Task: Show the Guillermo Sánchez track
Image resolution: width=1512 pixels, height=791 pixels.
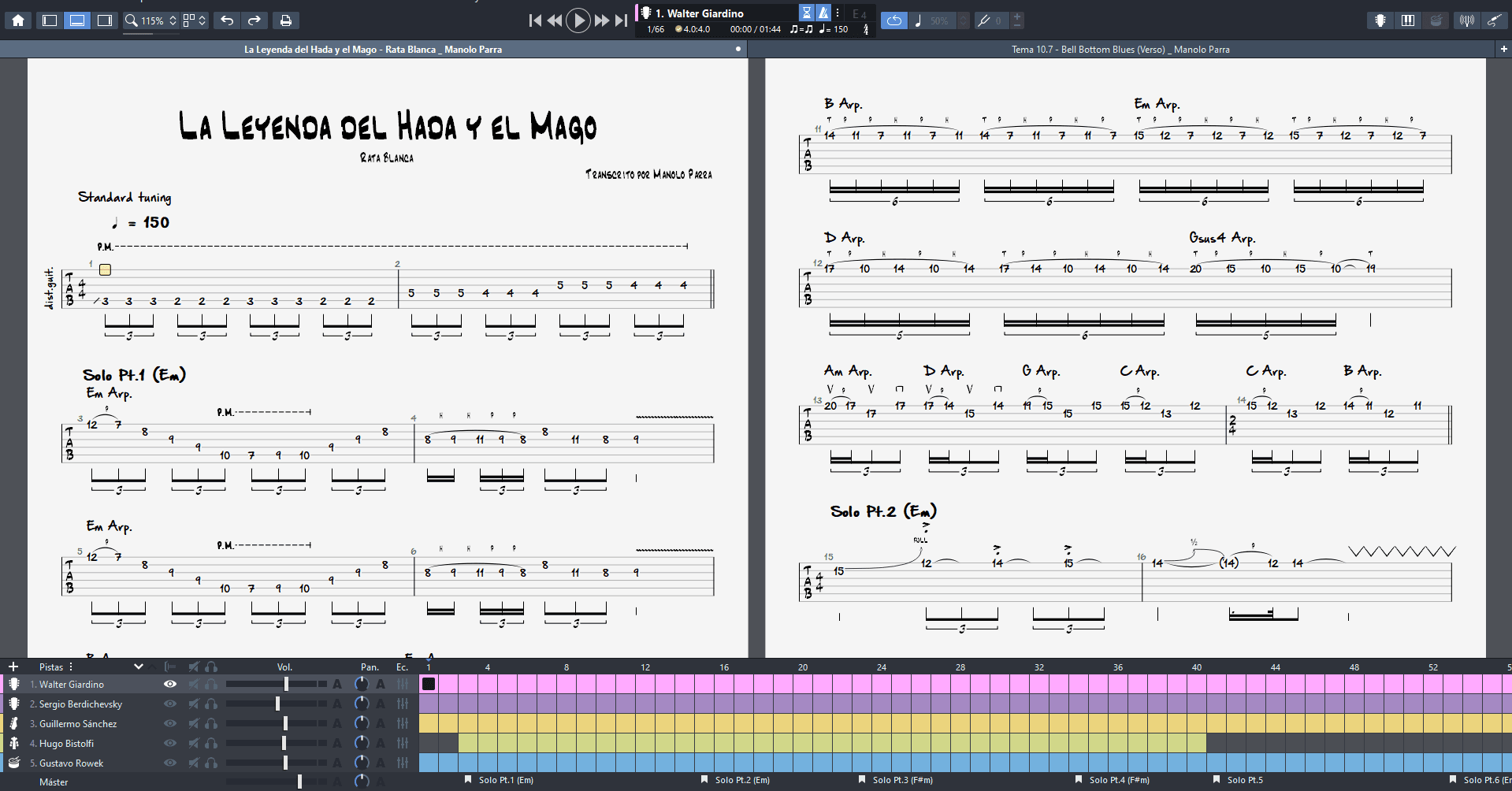Action: click(169, 723)
